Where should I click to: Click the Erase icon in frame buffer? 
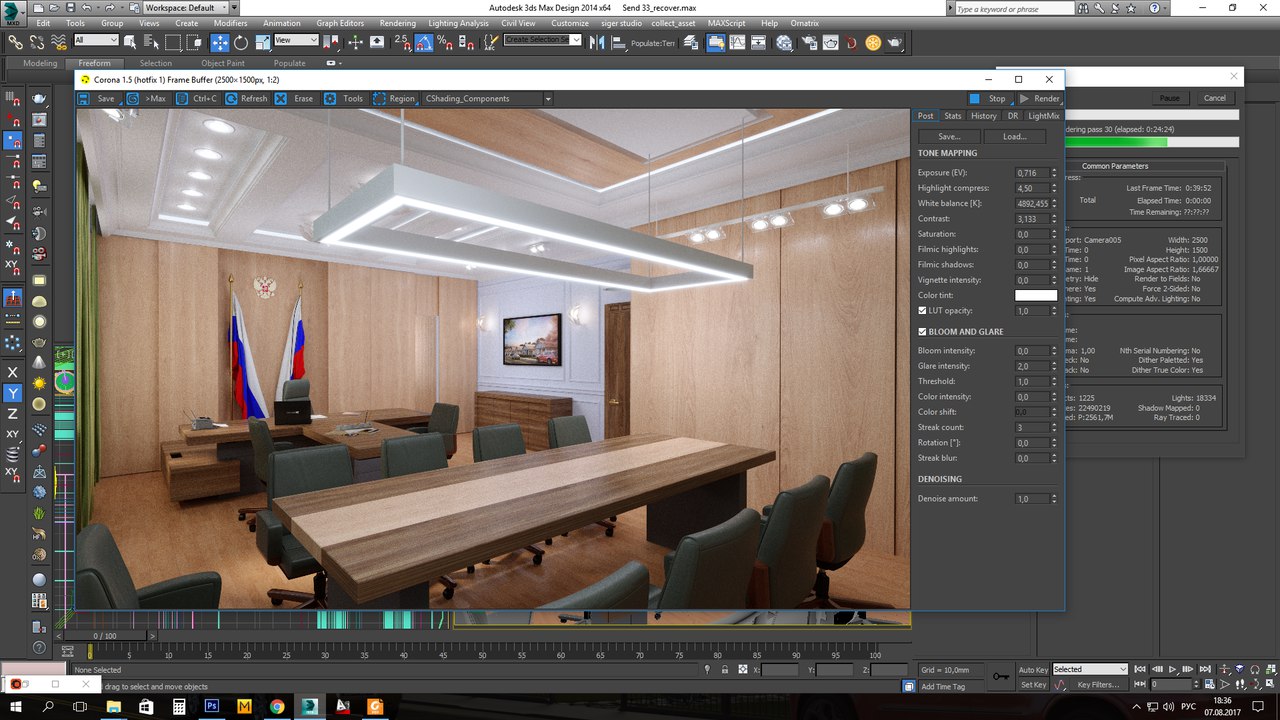click(x=281, y=99)
